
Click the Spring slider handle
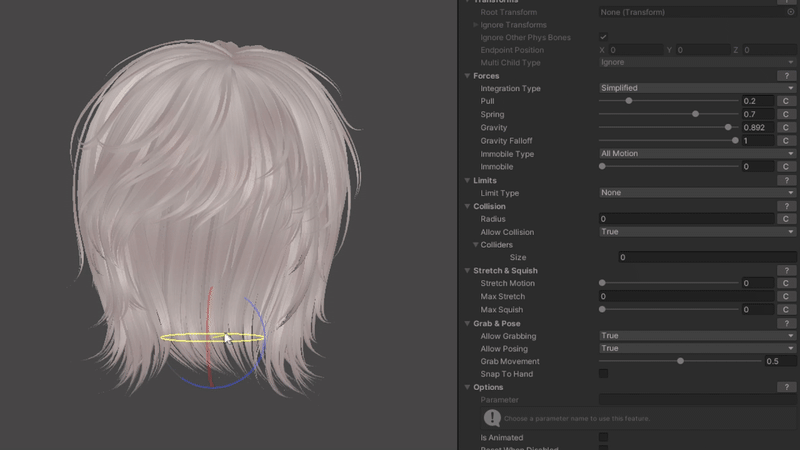click(x=695, y=114)
